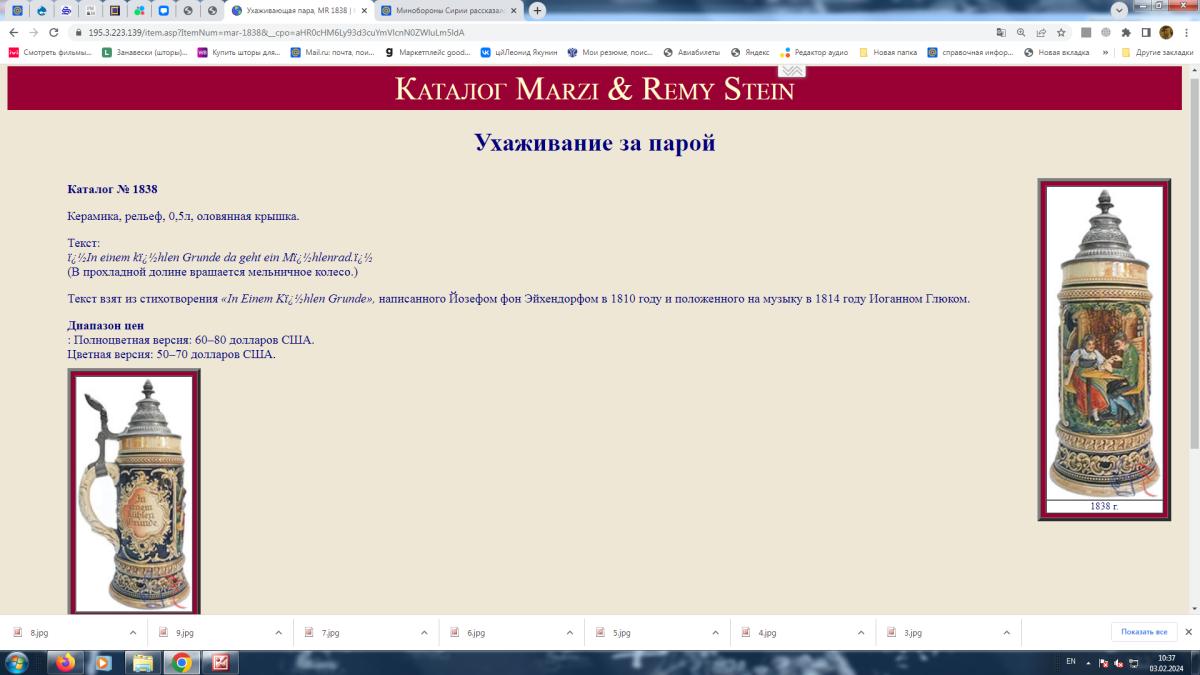Viewport: 1200px width, 675px height.
Task: Share this page via the share icon
Action: 1041,32
